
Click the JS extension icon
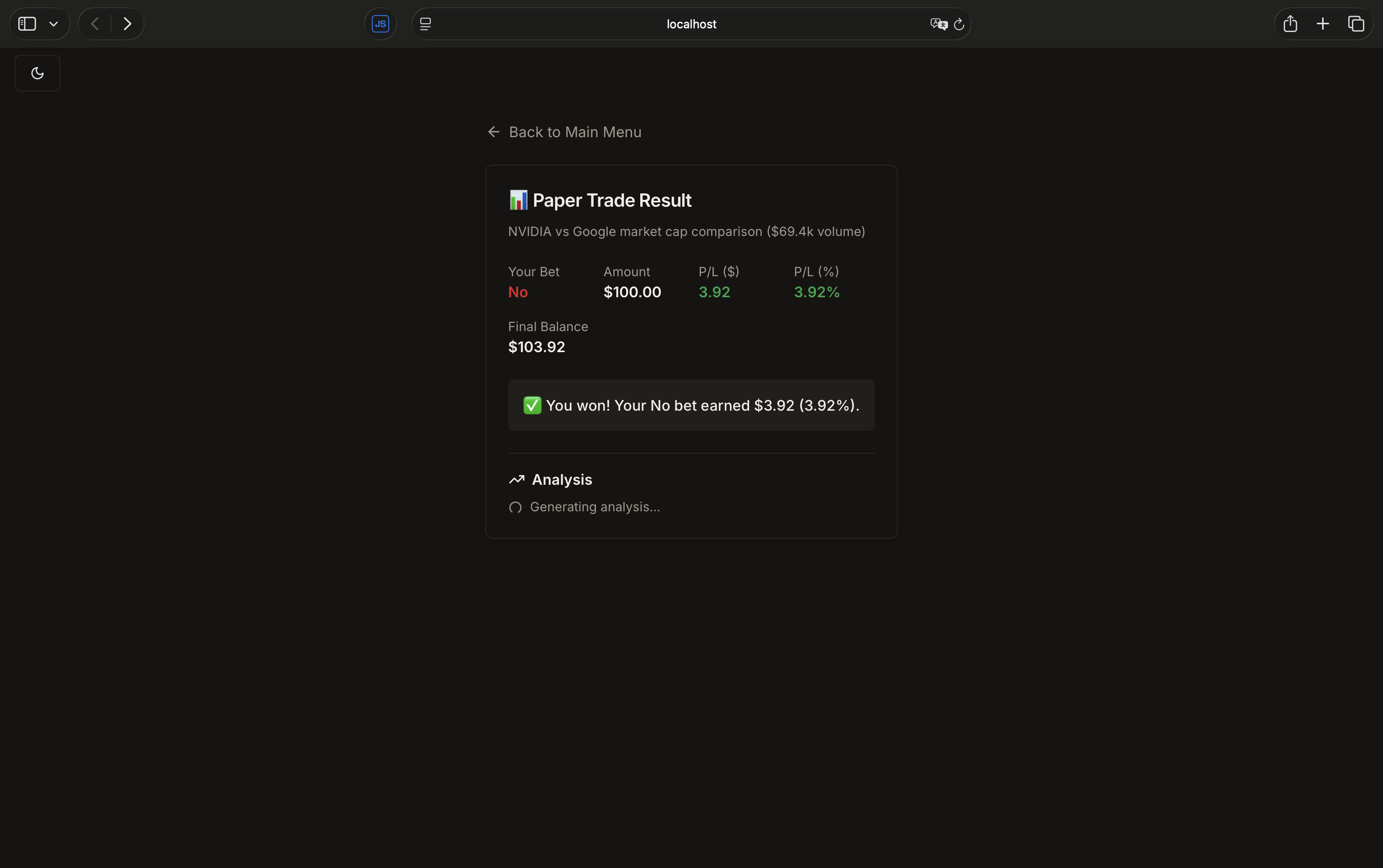380,23
